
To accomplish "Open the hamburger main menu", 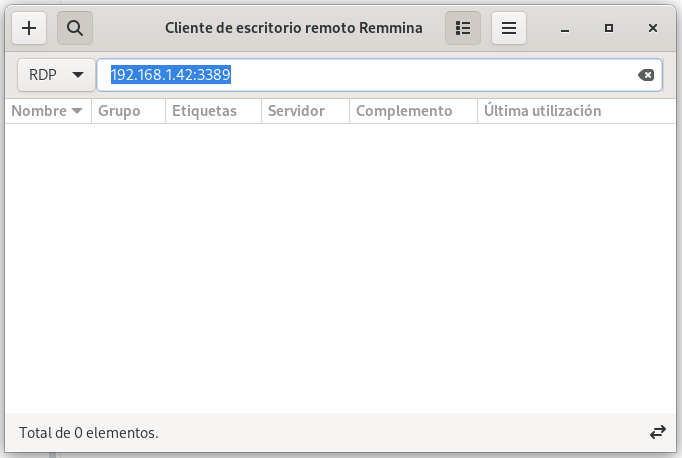I will pyautogui.click(x=509, y=29).
